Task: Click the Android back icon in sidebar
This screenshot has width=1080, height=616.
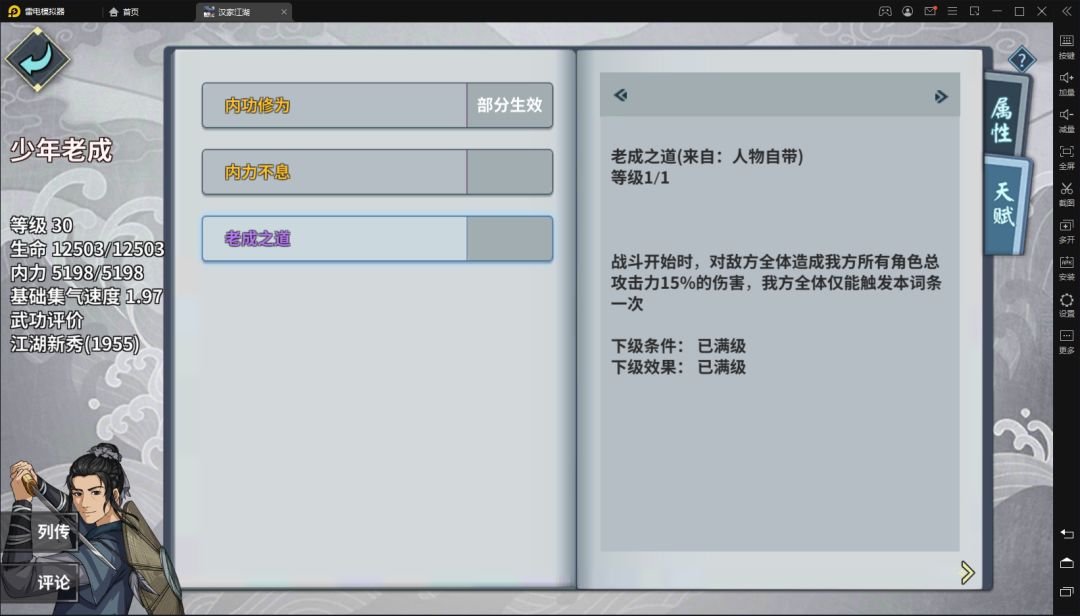Action: coord(1066,534)
